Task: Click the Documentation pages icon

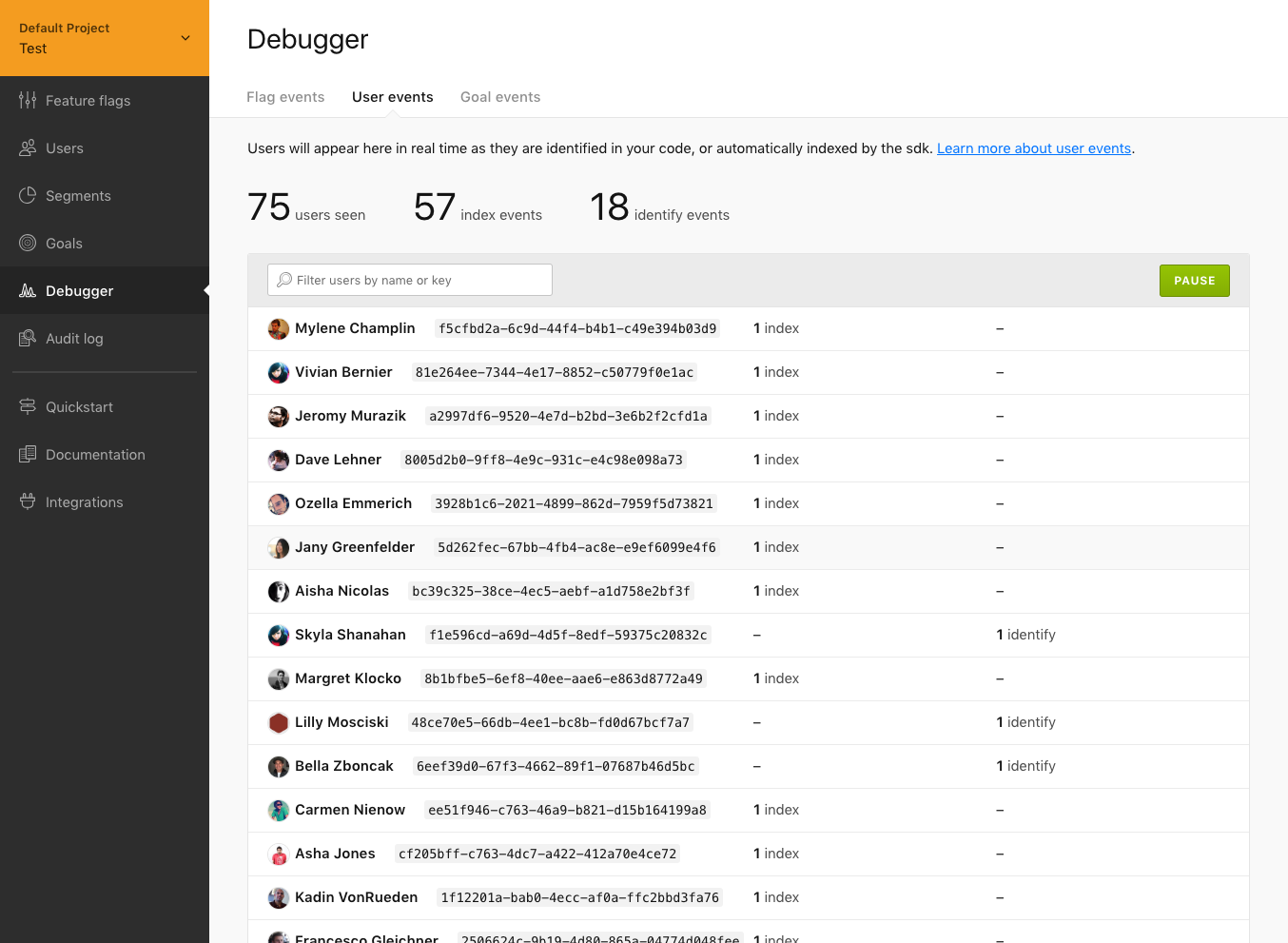Action: coord(28,454)
